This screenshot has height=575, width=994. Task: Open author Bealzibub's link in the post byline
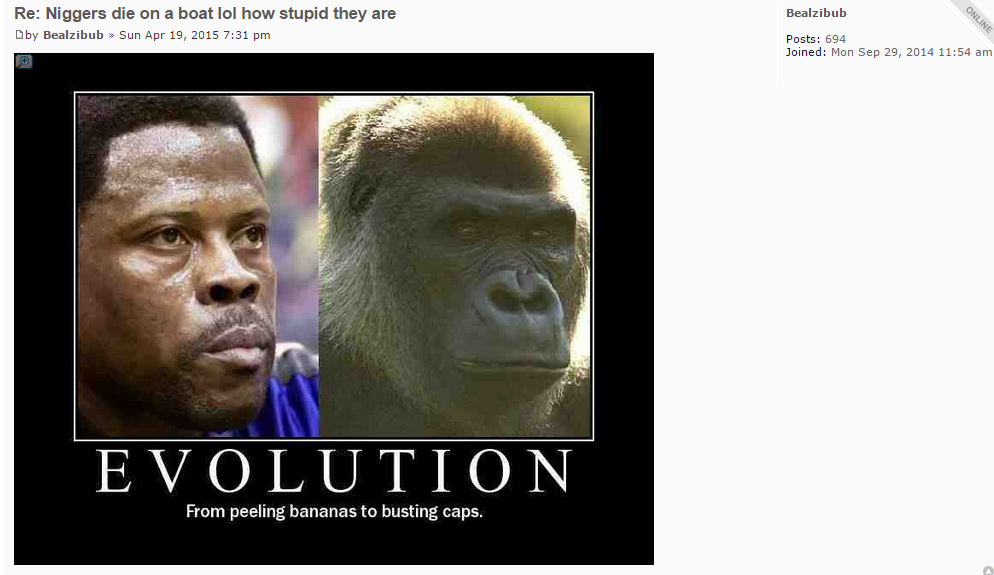point(73,35)
